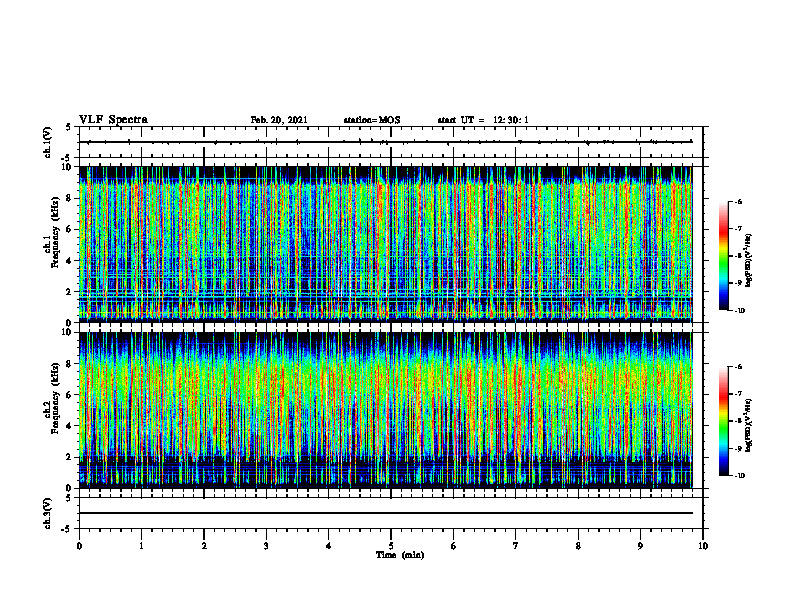The width and height of the screenshot is (792, 612).
Task: Click the ch.2 frequency tick label "8"
Action: point(69,364)
